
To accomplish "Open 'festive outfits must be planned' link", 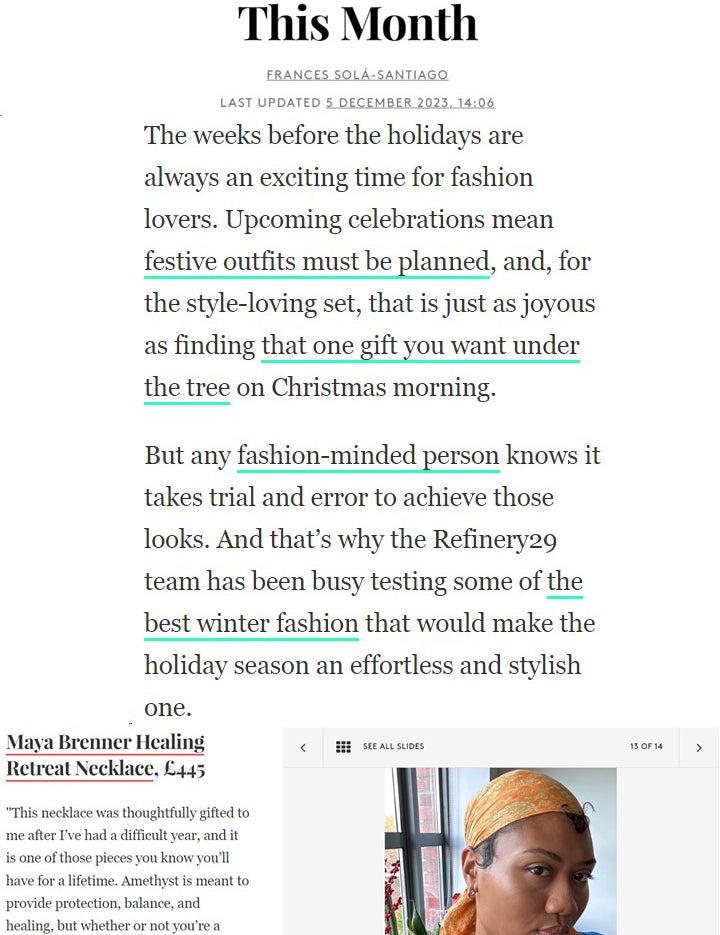I will tap(317, 262).
